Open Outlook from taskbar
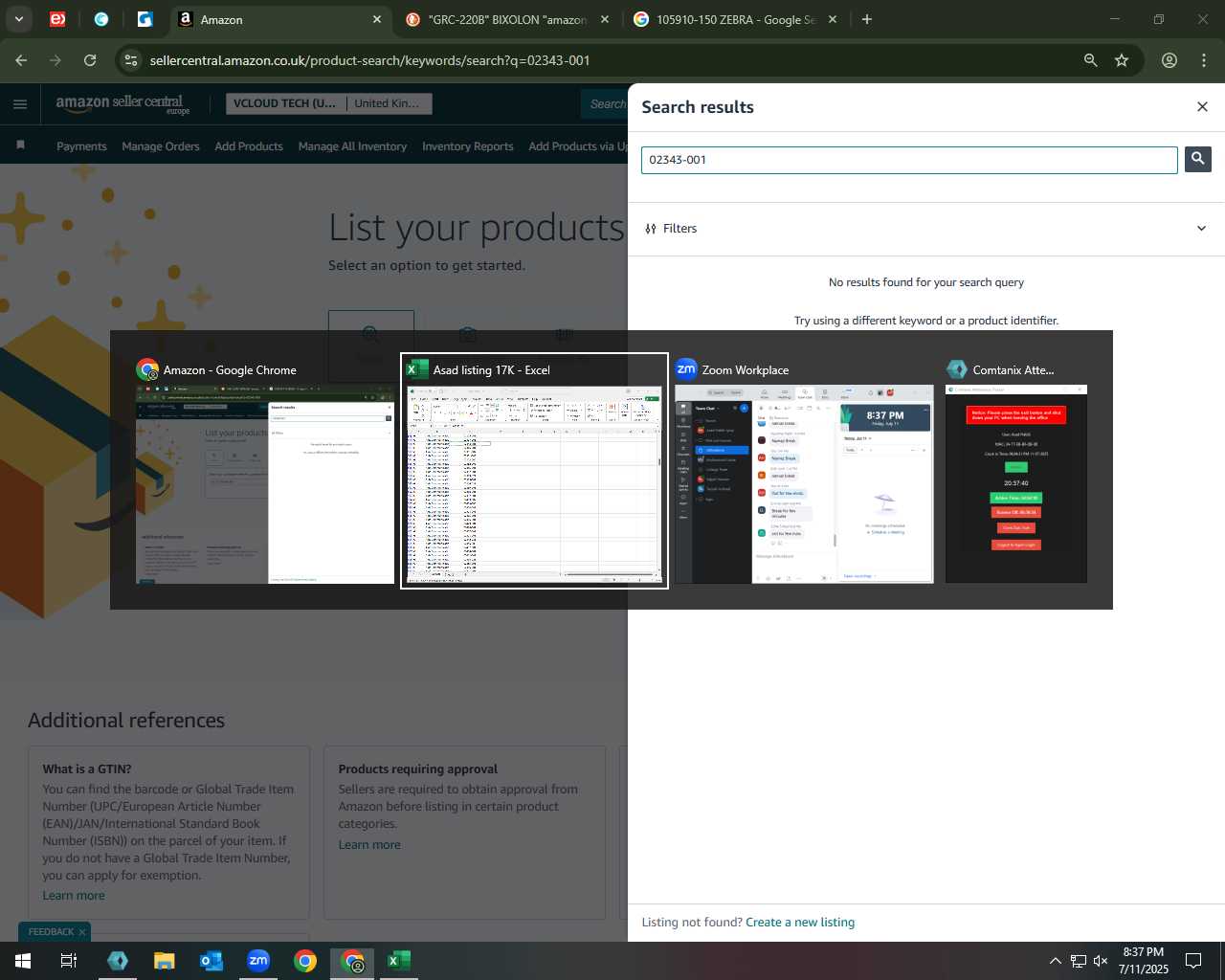 point(212,961)
